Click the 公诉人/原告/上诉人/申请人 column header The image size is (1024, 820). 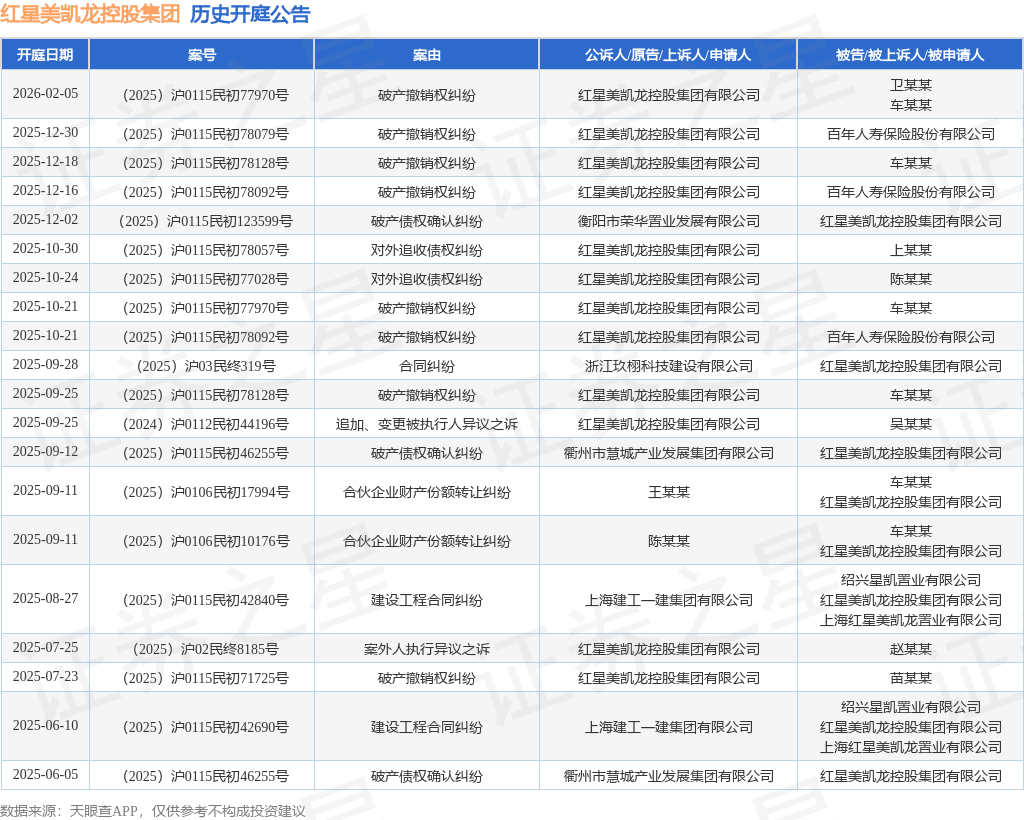point(668,55)
